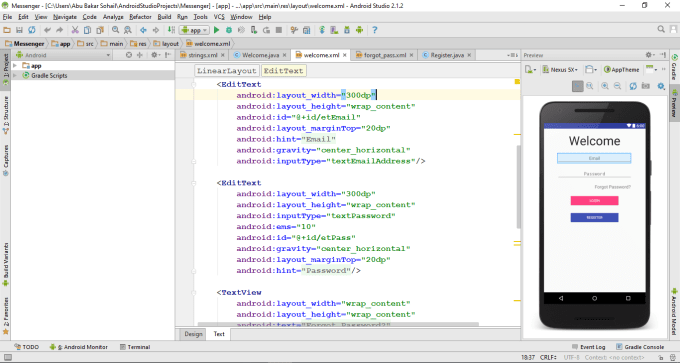Zoom in the layout preview
Viewport: 680px width, 363px height.
tap(605, 86)
